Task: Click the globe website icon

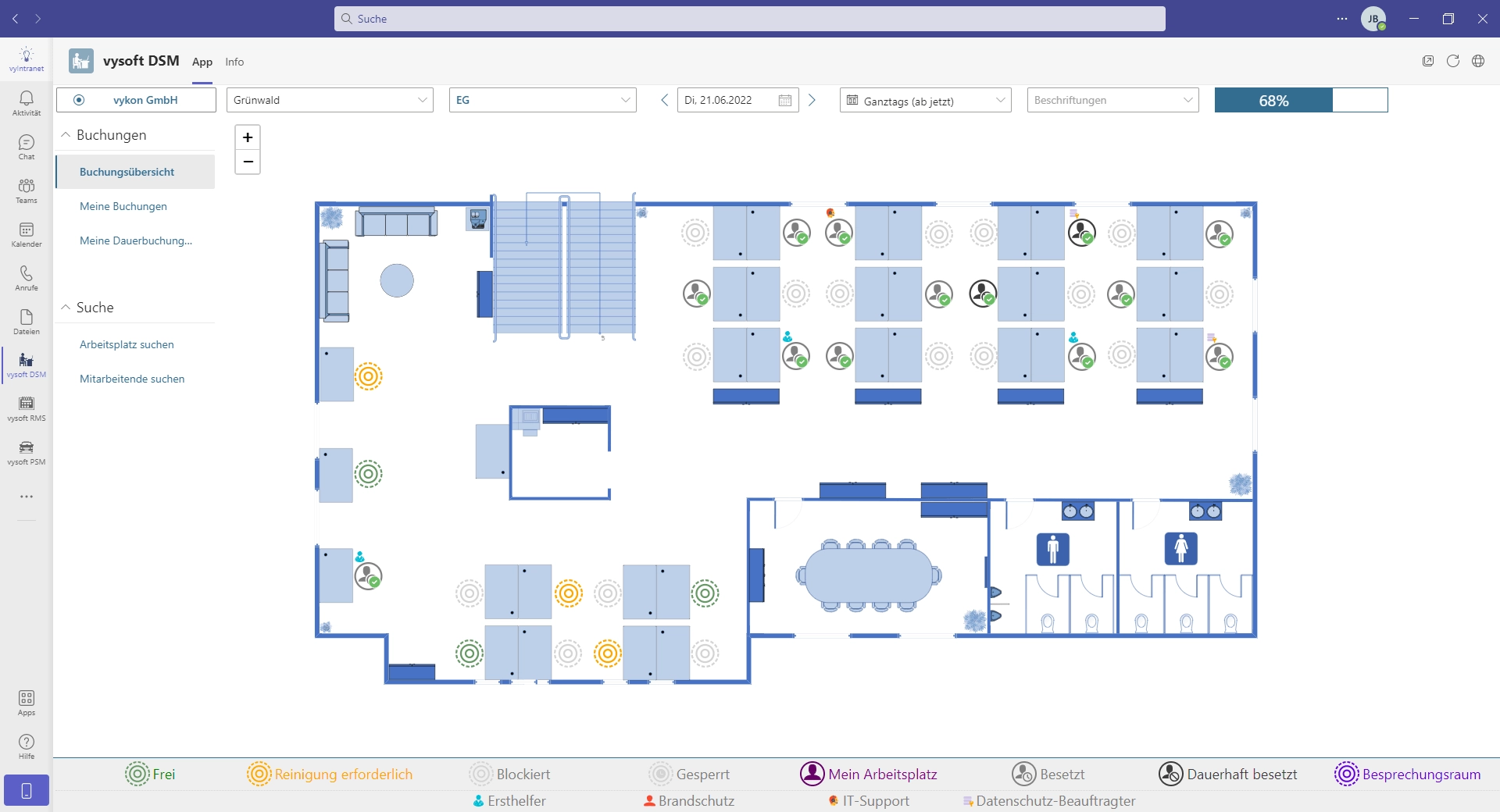Action: 1478,61
